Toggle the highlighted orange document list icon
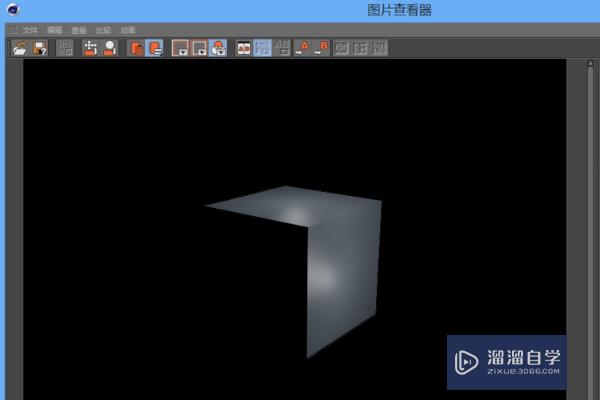This screenshot has width=600, height=400. 155,48
